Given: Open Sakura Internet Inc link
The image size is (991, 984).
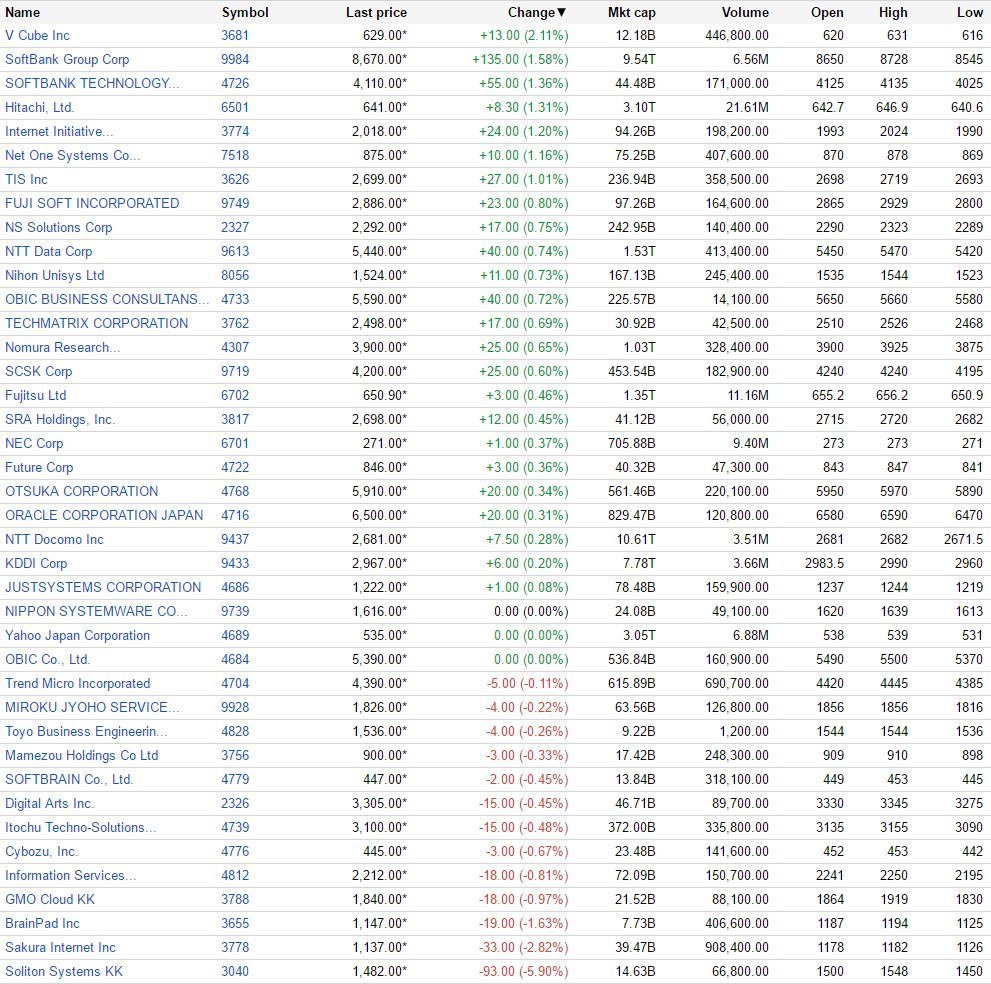Looking at the screenshot, I should click(61, 948).
